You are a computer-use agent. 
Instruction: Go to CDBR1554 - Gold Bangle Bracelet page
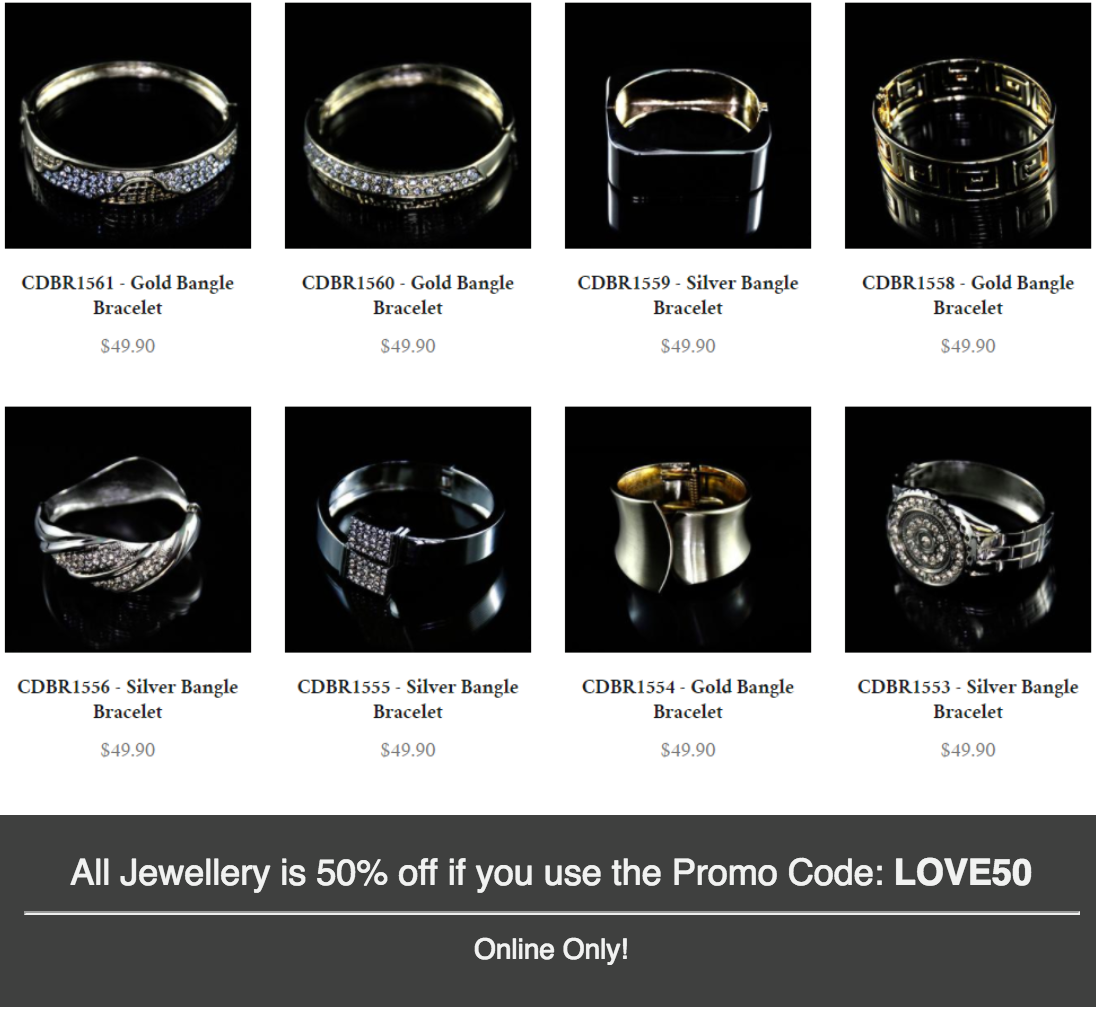[x=688, y=699]
